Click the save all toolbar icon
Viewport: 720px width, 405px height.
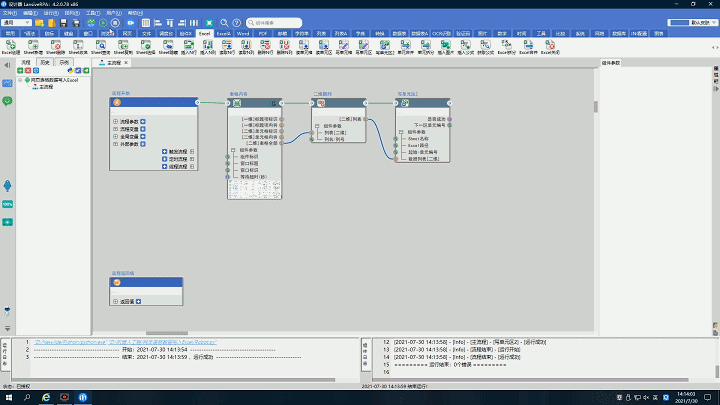click(x=76, y=22)
